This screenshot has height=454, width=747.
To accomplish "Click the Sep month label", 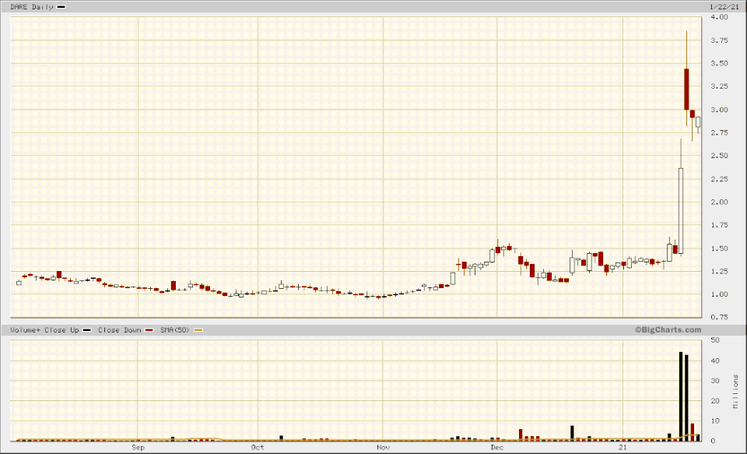I will pyautogui.click(x=138, y=447).
